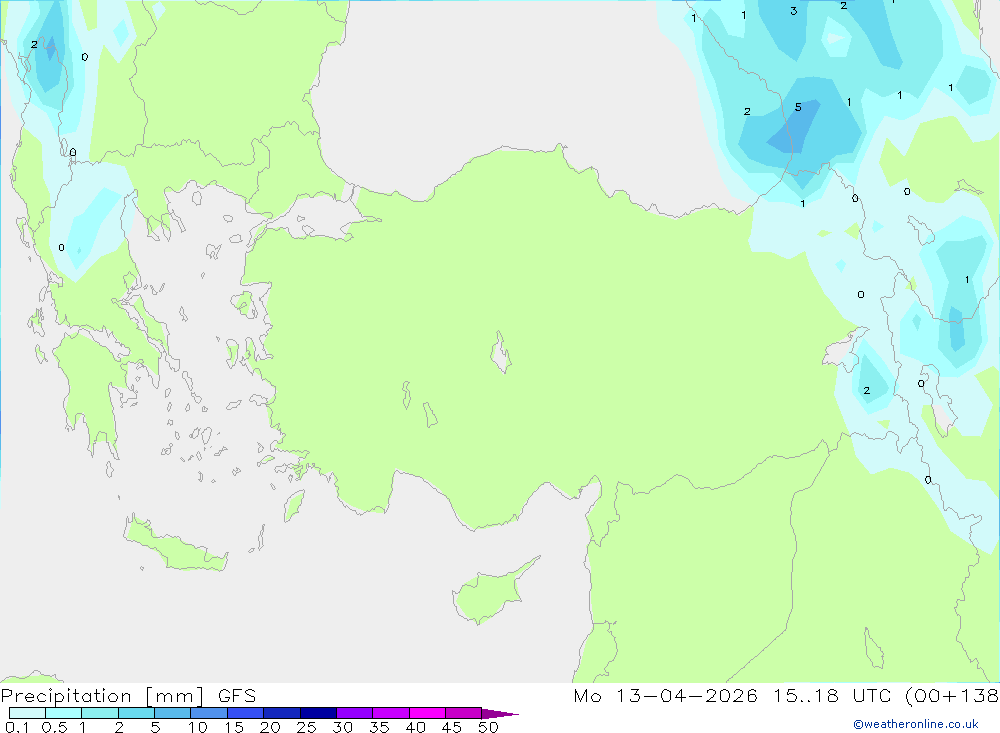This screenshot has height=733, width=1000.
Task: Click the large lake in central Turkey
Action: point(501,352)
